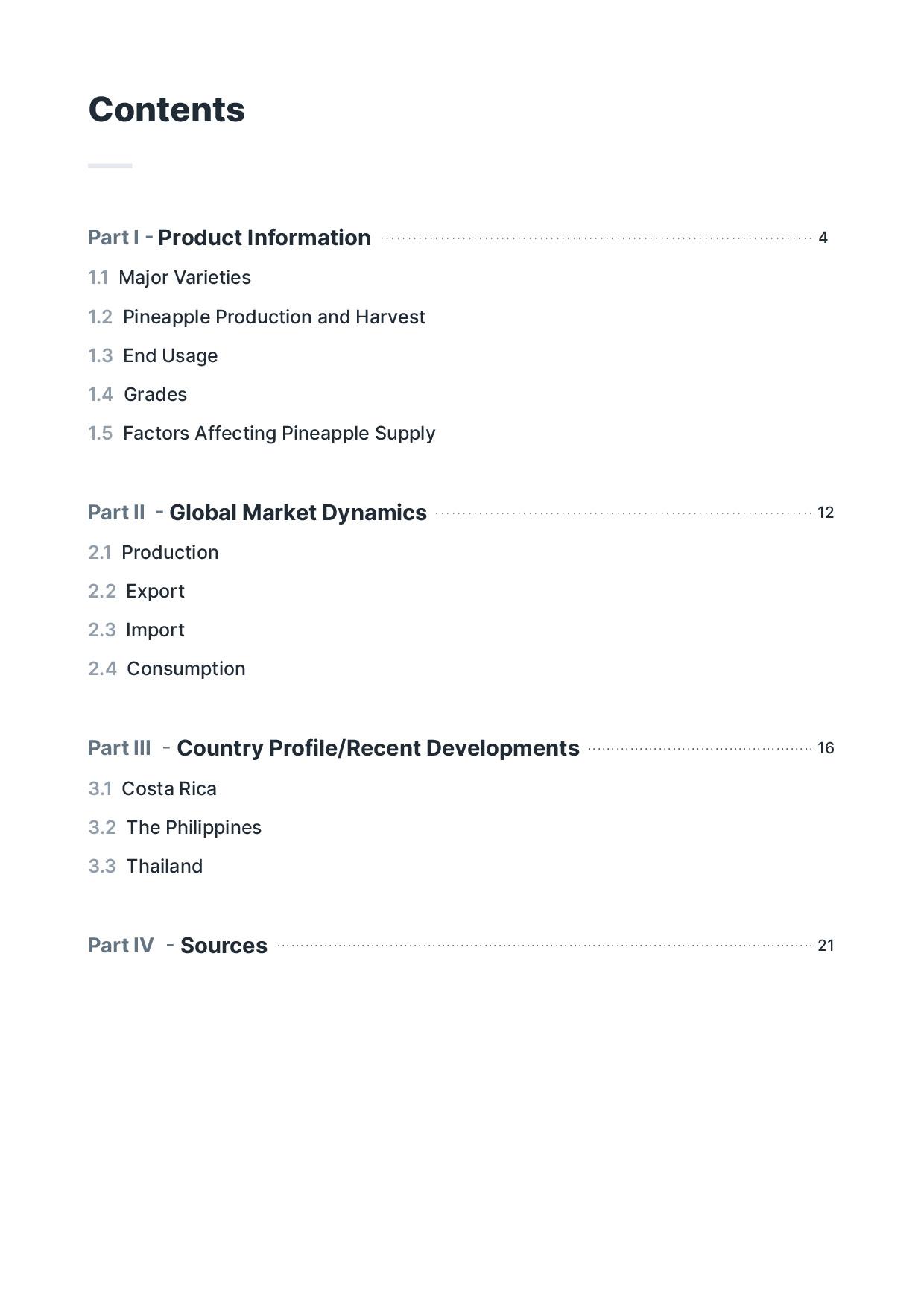
Task: Open the Production subsection 2.1
Action: 170,553
